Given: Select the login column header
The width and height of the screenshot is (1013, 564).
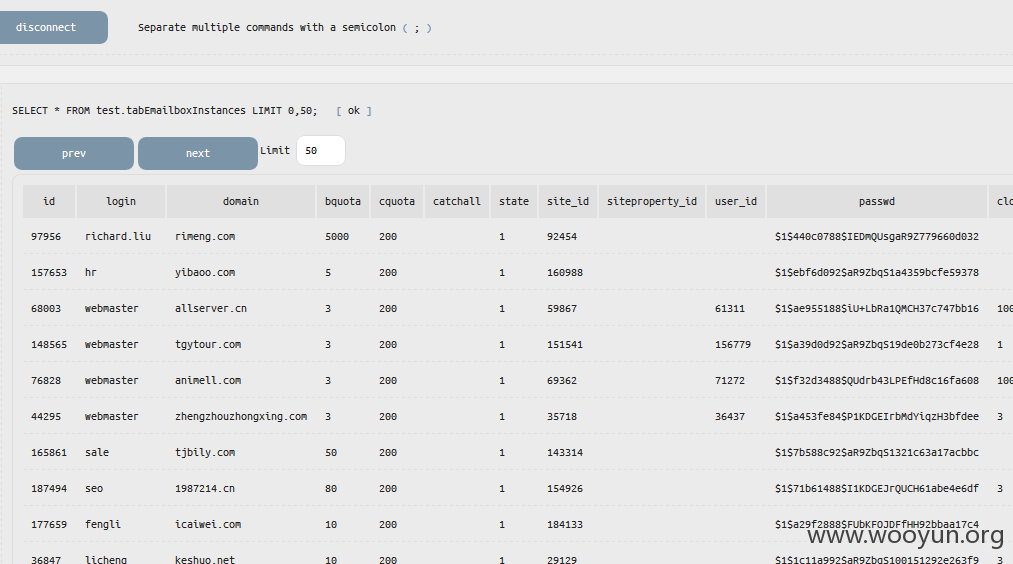Looking at the screenshot, I should click(x=121, y=202).
